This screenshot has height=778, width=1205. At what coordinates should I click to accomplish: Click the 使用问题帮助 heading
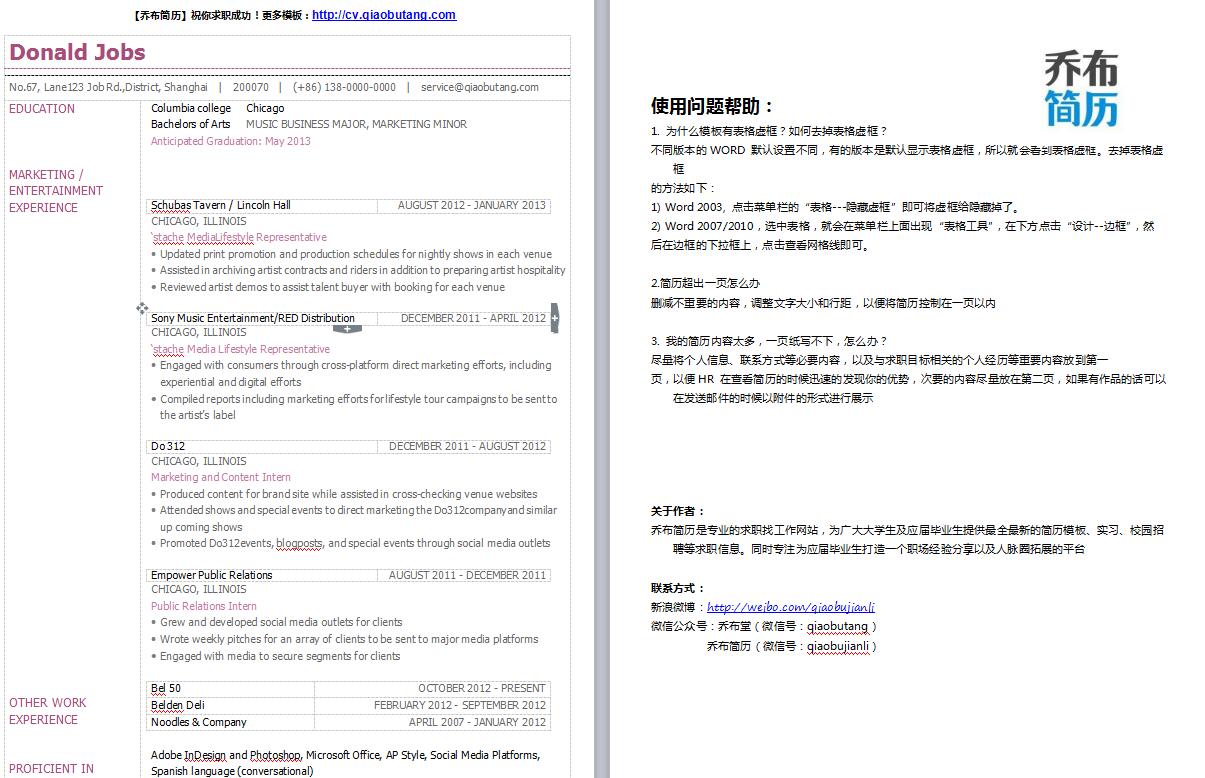tap(712, 106)
